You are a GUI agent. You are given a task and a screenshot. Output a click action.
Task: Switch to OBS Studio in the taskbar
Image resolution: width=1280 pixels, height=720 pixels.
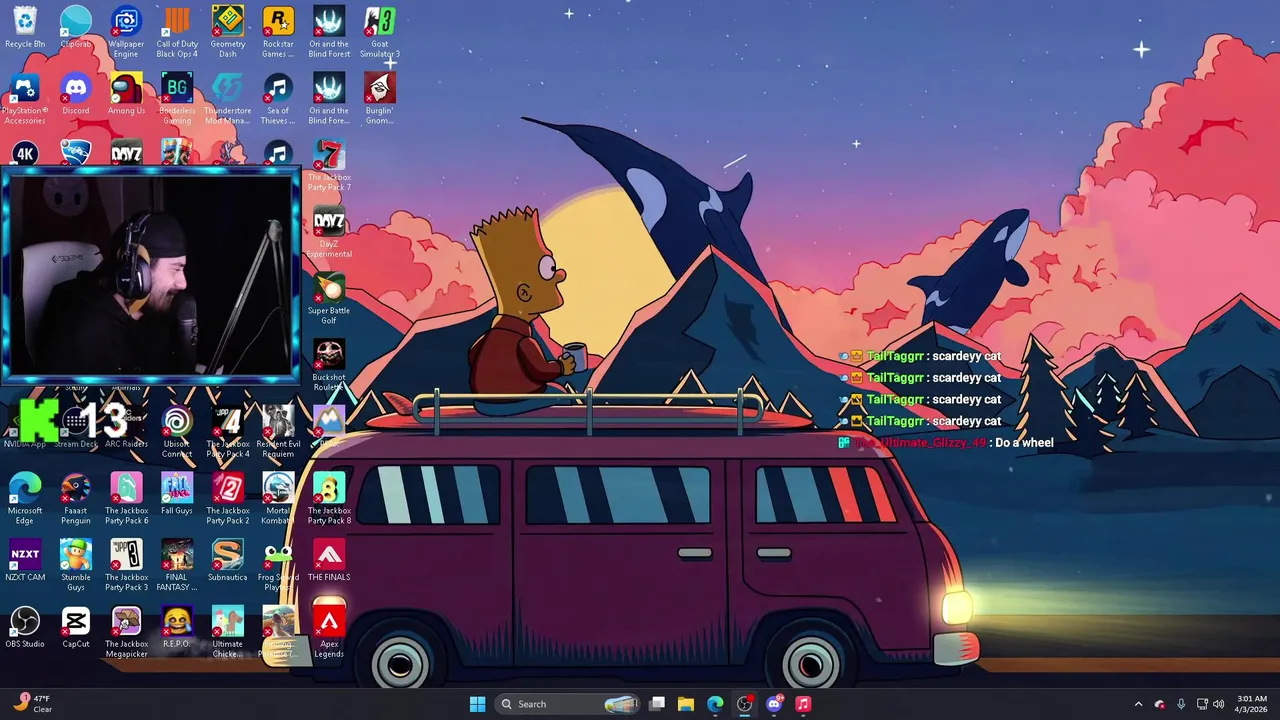tap(744, 704)
